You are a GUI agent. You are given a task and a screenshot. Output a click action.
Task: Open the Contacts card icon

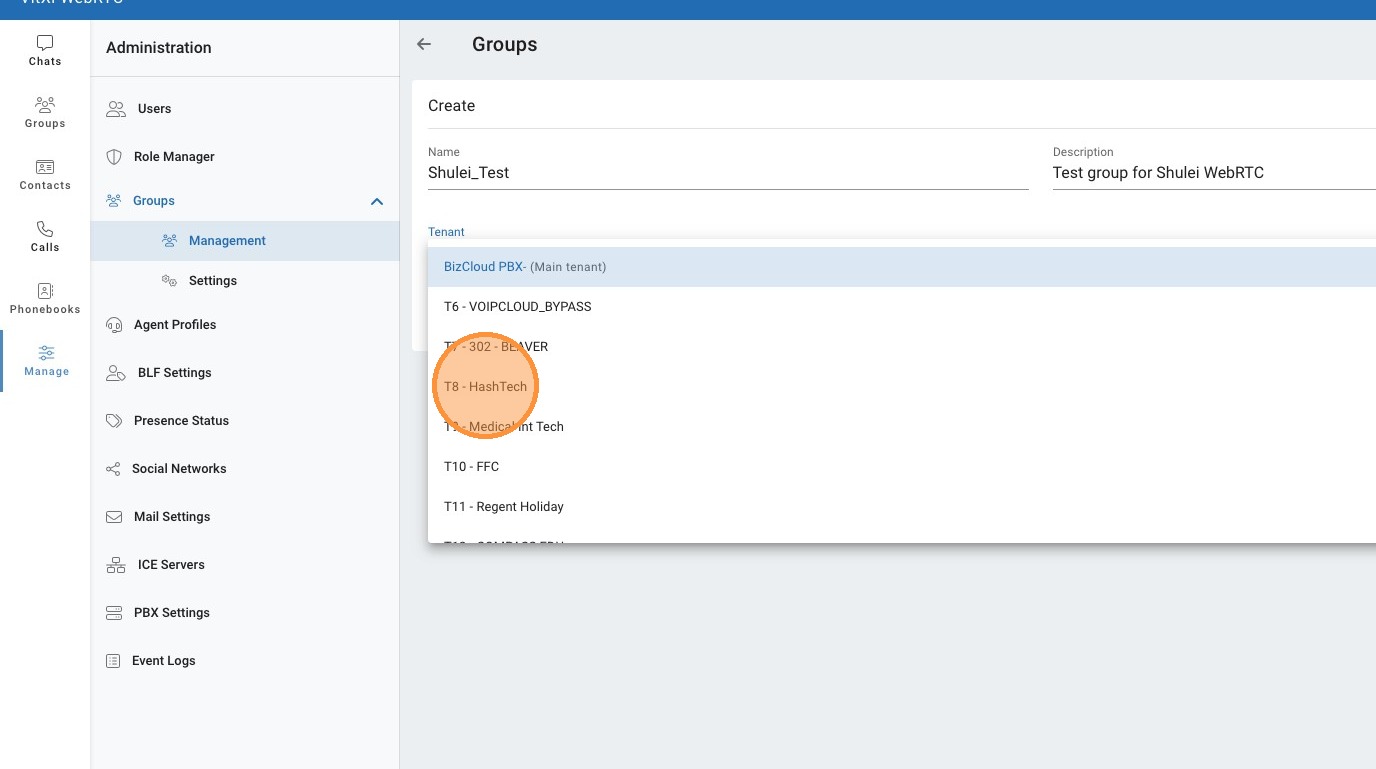[x=45, y=167]
